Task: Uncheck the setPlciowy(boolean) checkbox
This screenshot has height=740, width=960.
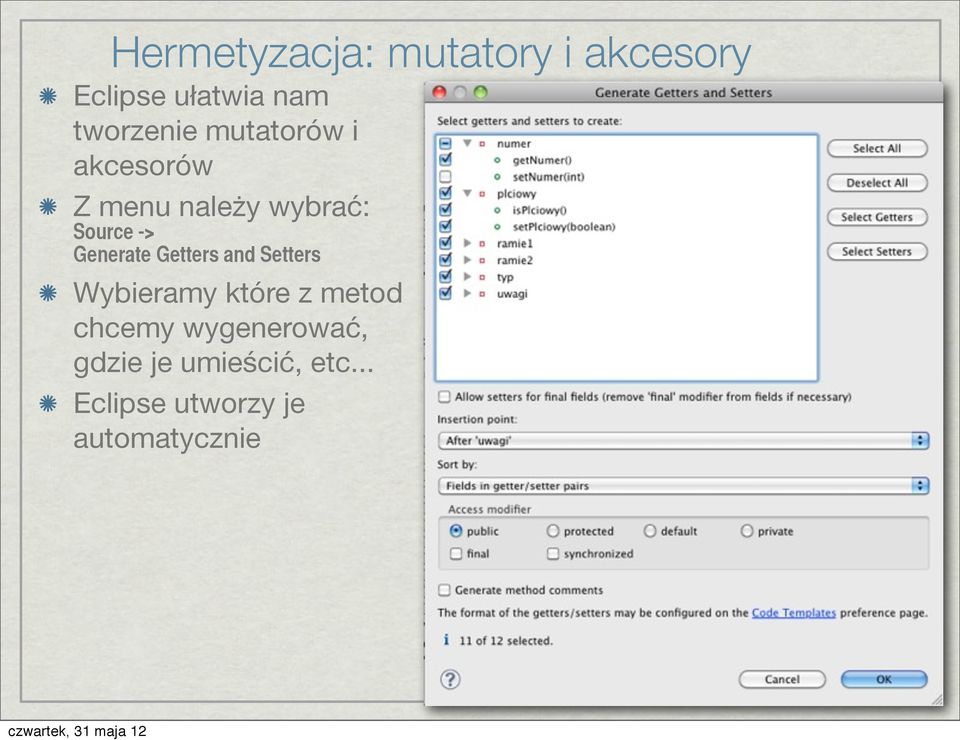Action: (446, 226)
